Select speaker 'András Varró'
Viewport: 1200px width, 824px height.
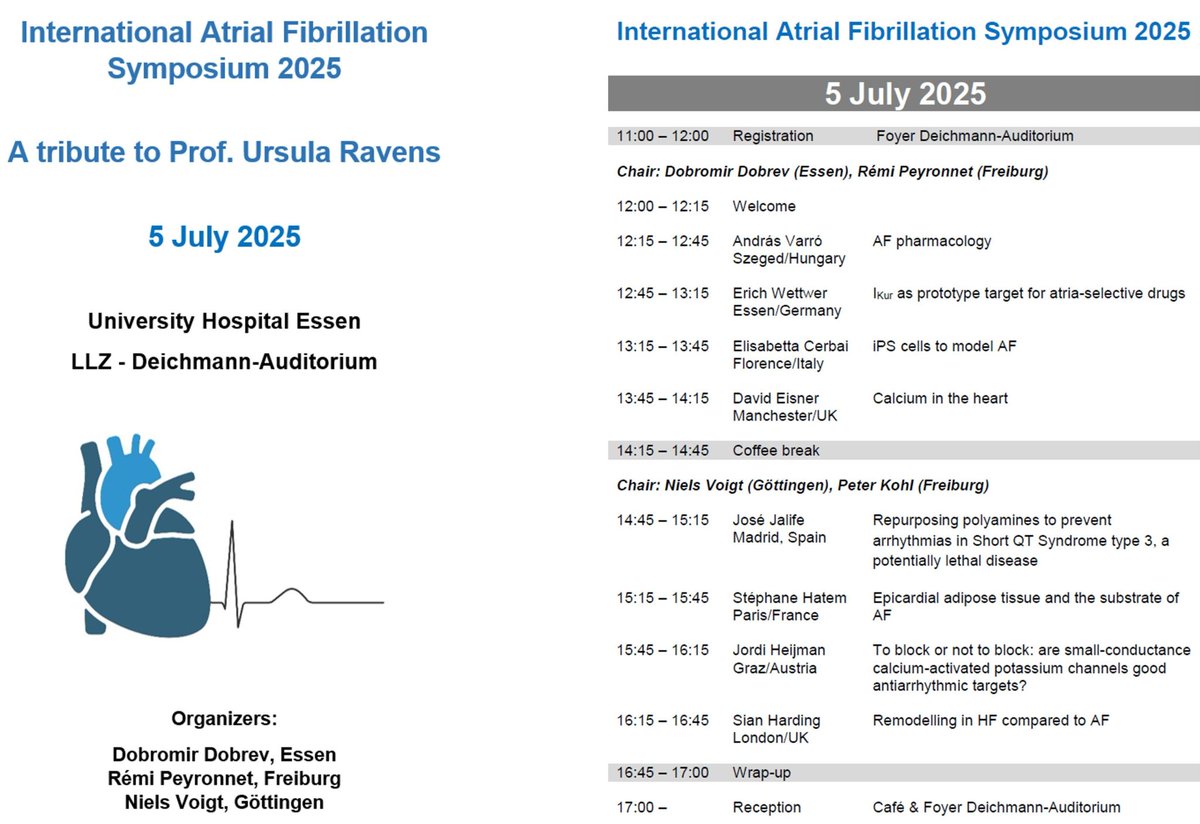[x=780, y=241]
